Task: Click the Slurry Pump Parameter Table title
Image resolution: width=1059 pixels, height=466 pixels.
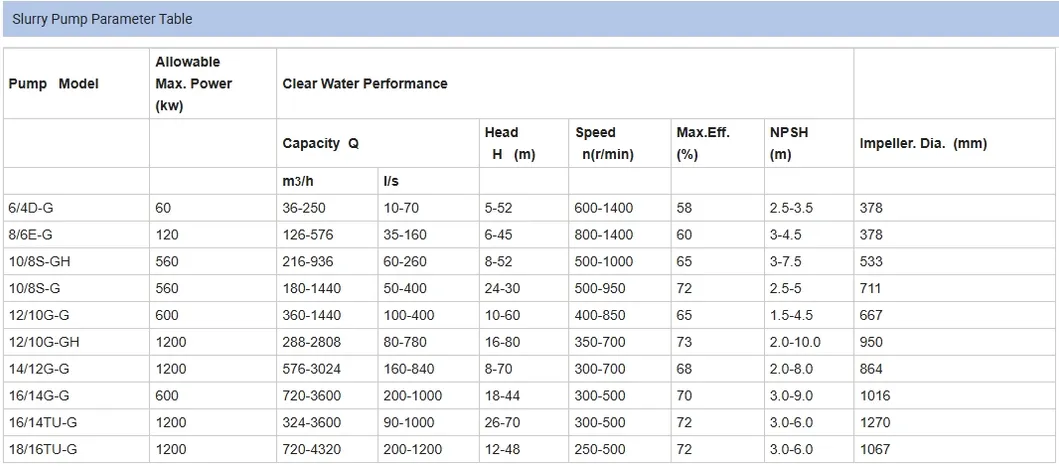Action: 102,19
